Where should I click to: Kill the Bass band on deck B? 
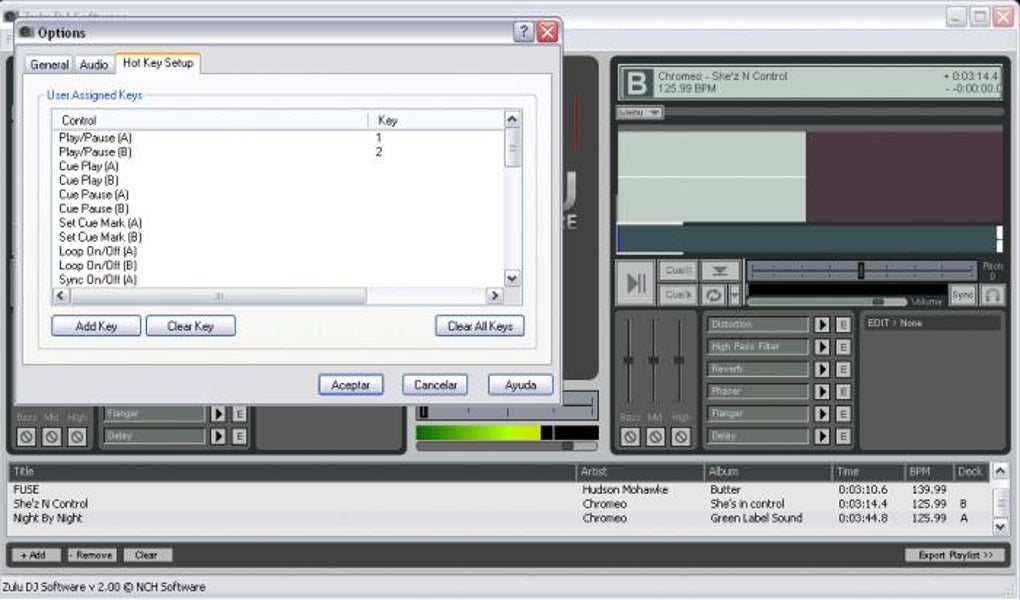pyautogui.click(x=630, y=437)
